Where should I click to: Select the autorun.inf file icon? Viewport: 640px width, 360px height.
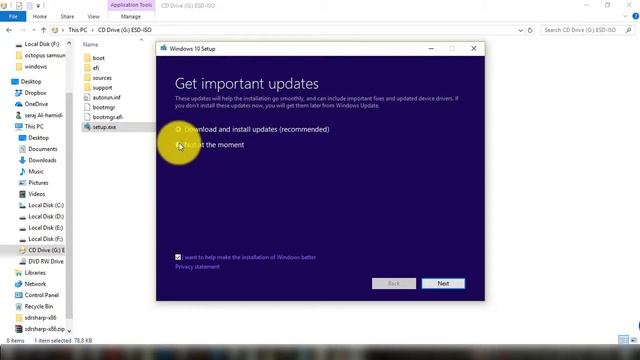(87, 98)
